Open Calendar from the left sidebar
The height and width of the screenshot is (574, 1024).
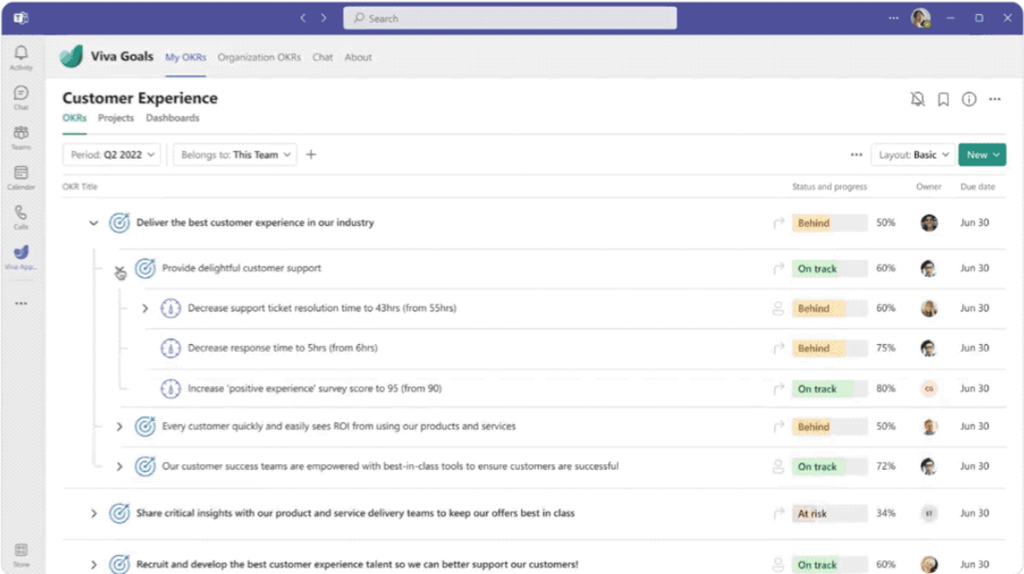coord(21,177)
